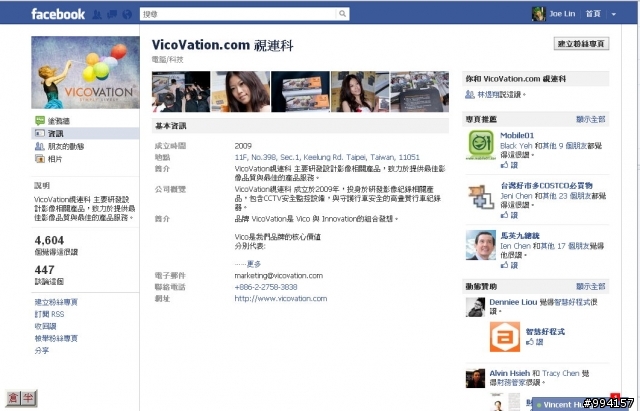Expand description with 更多 link
The height and width of the screenshot is (411, 640).
click(253, 264)
